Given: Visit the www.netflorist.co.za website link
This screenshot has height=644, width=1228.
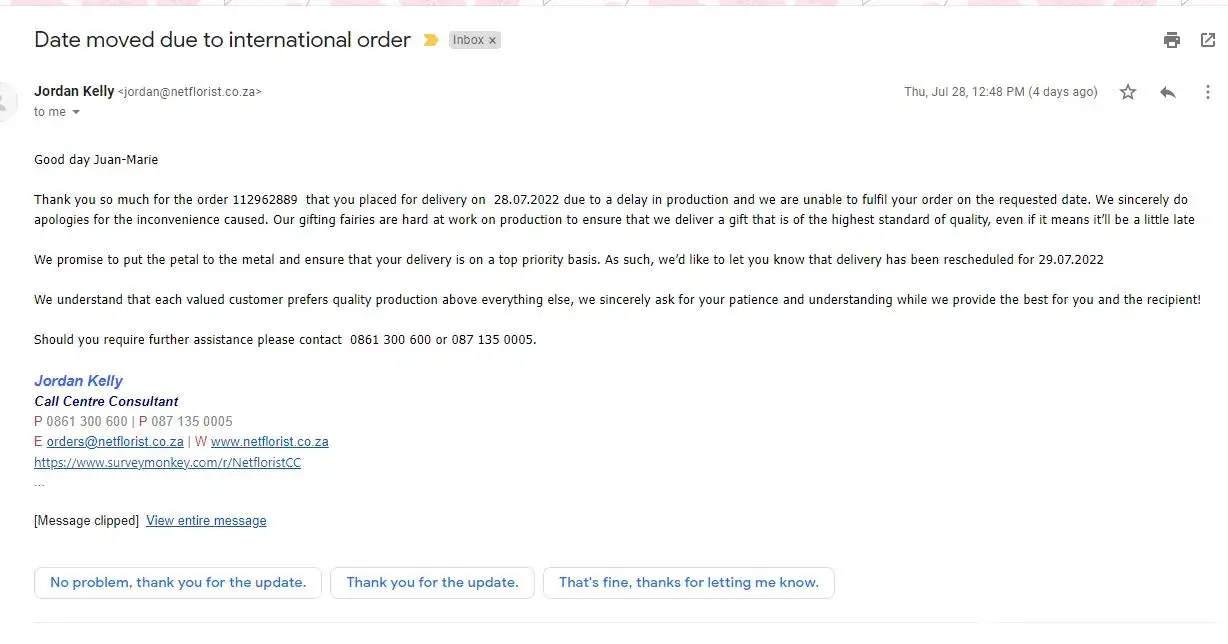Looking at the screenshot, I should point(269,441).
